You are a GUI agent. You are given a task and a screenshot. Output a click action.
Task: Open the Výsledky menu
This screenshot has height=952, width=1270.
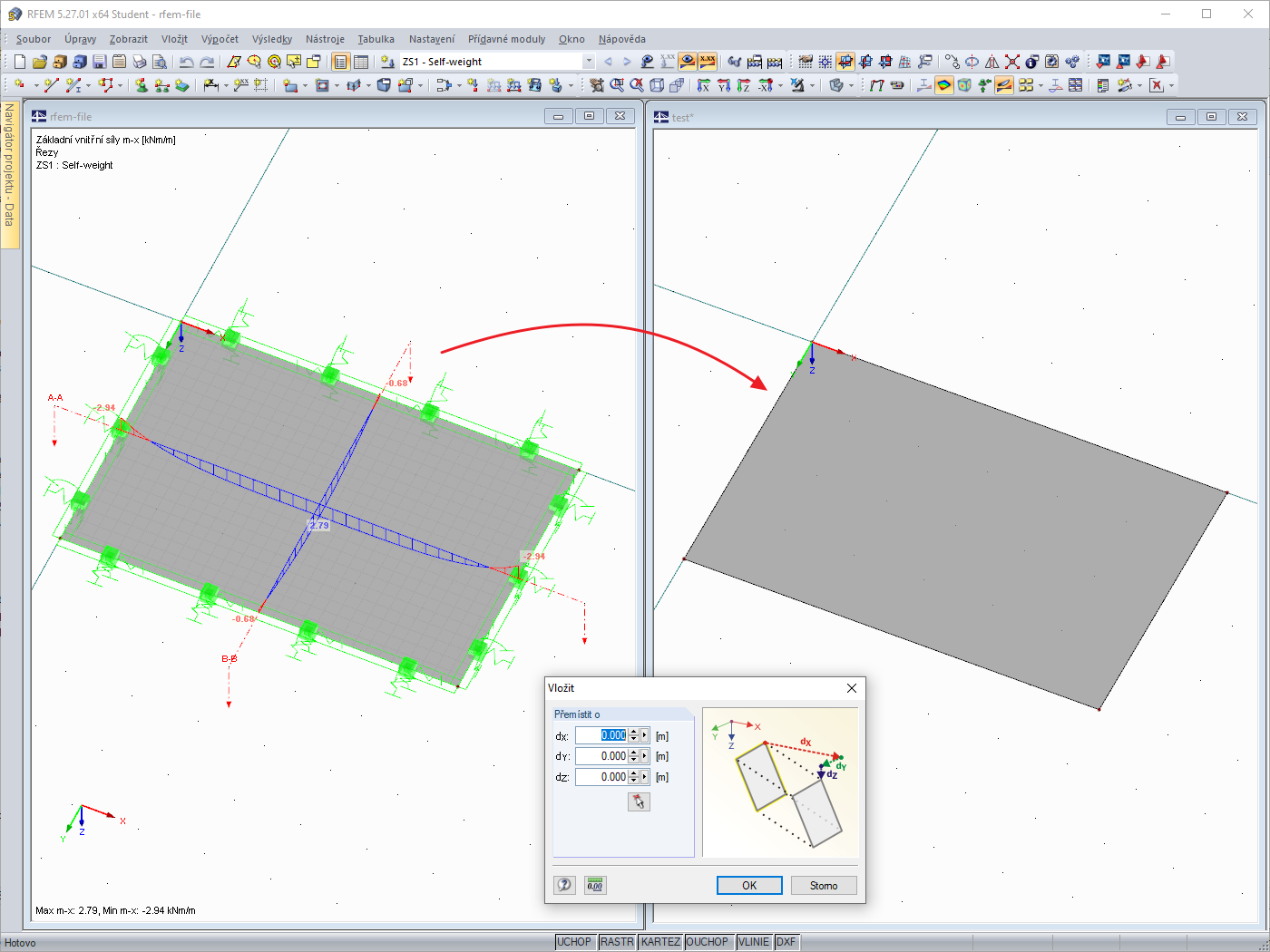272,39
